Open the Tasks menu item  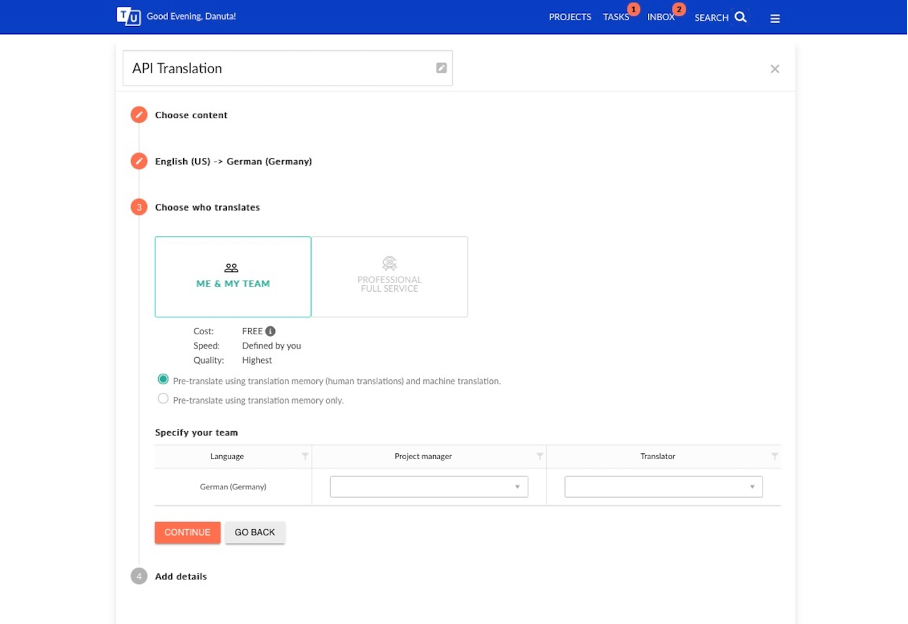[x=616, y=17]
